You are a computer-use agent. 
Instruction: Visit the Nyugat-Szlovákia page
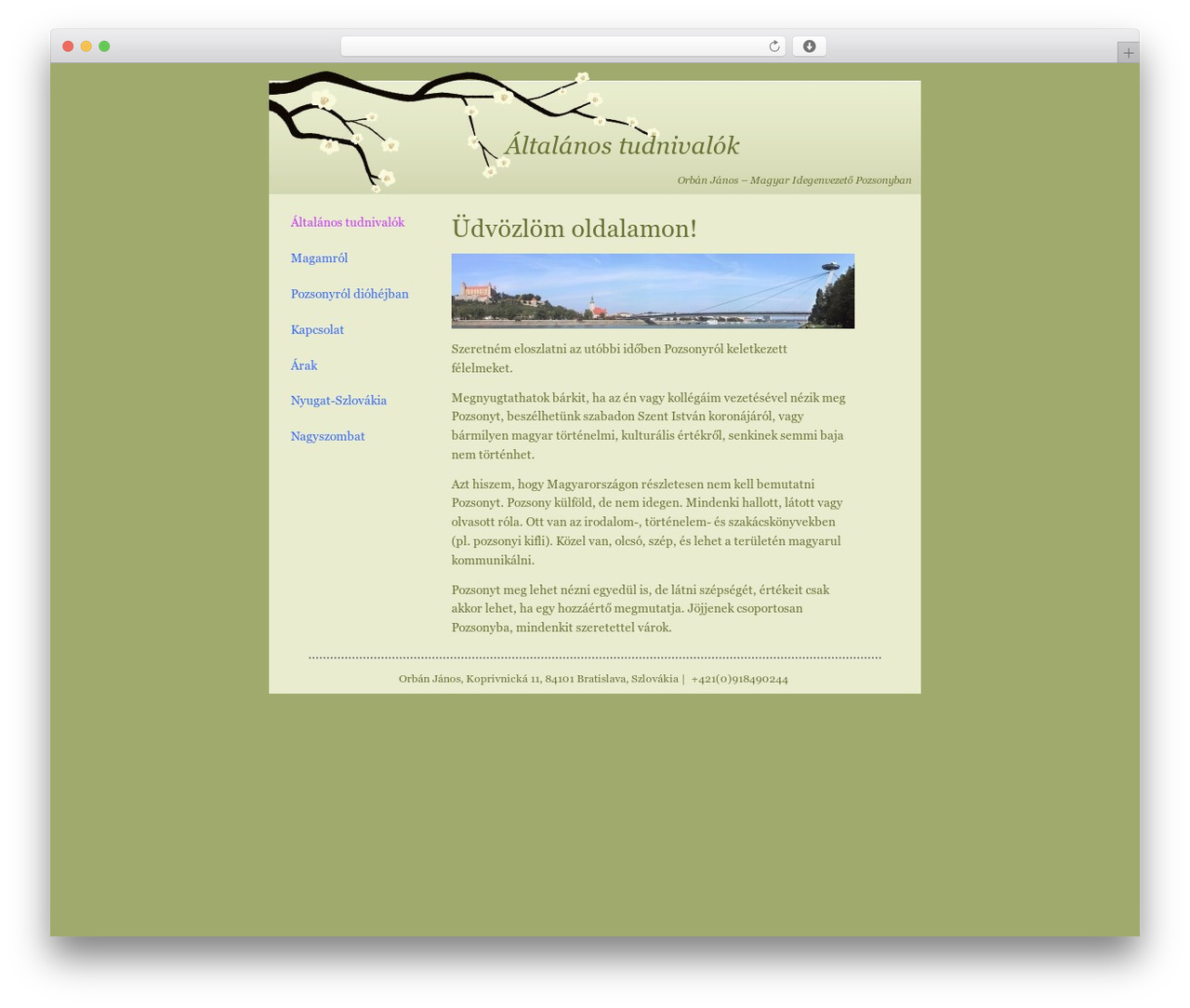(338, 401)
